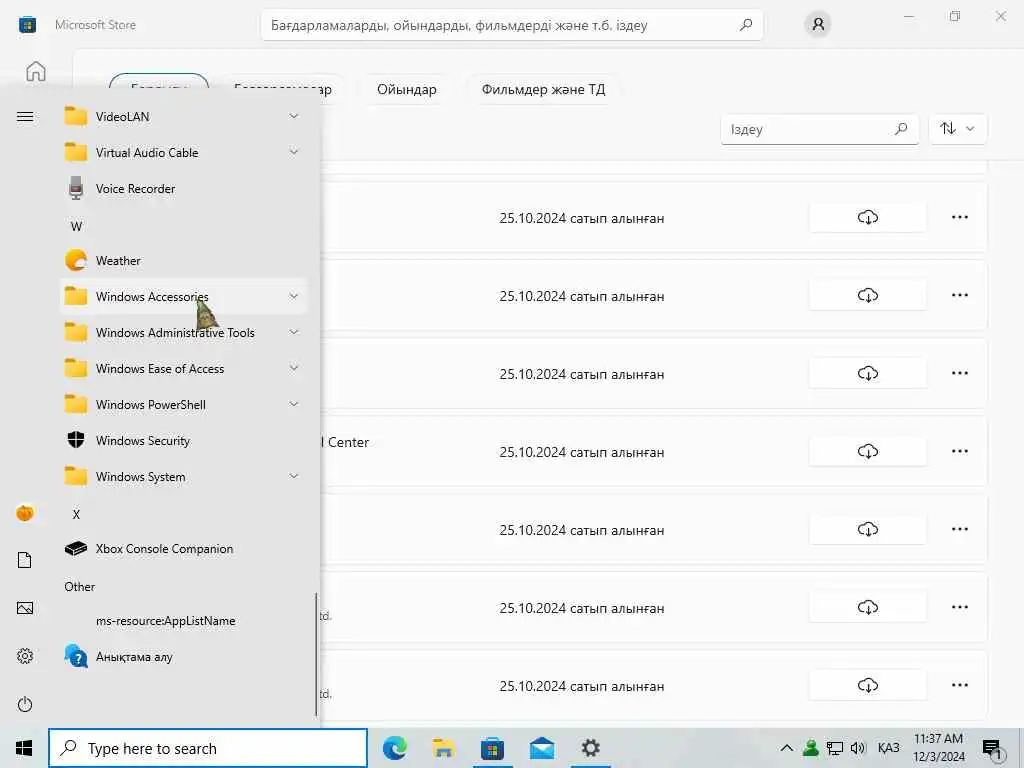Open the Анықтама алу help icon

76,656
